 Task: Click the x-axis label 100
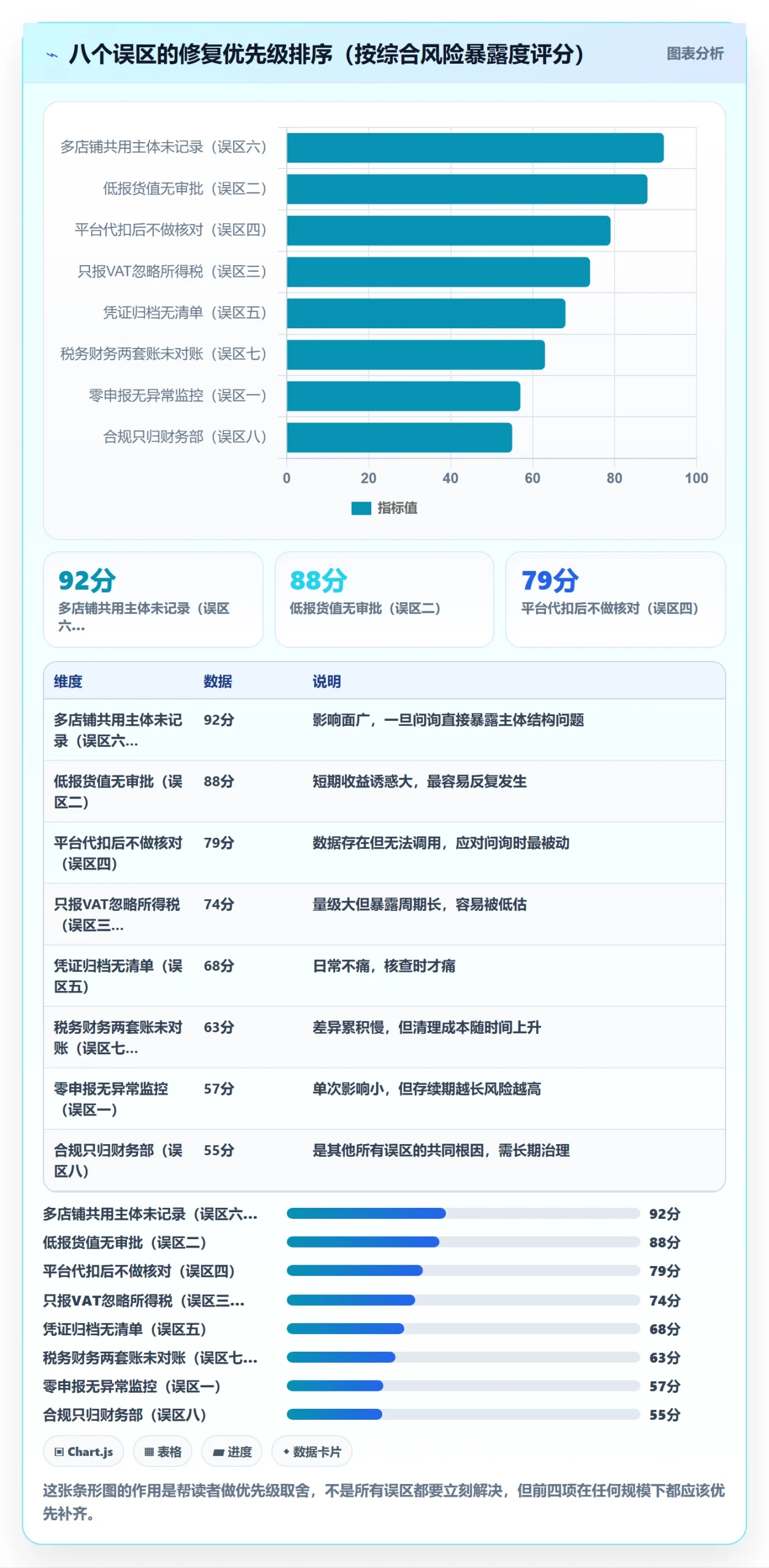[x=696, y=478]
